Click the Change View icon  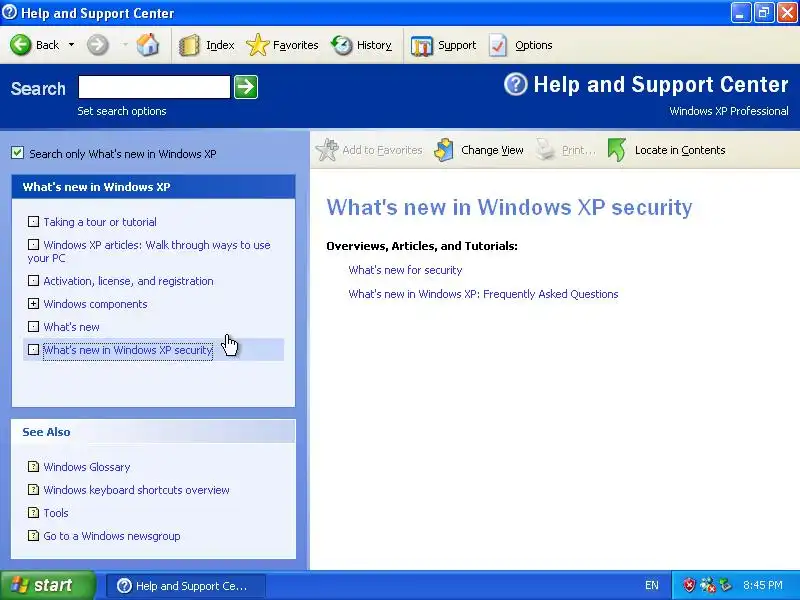[444, 150]
